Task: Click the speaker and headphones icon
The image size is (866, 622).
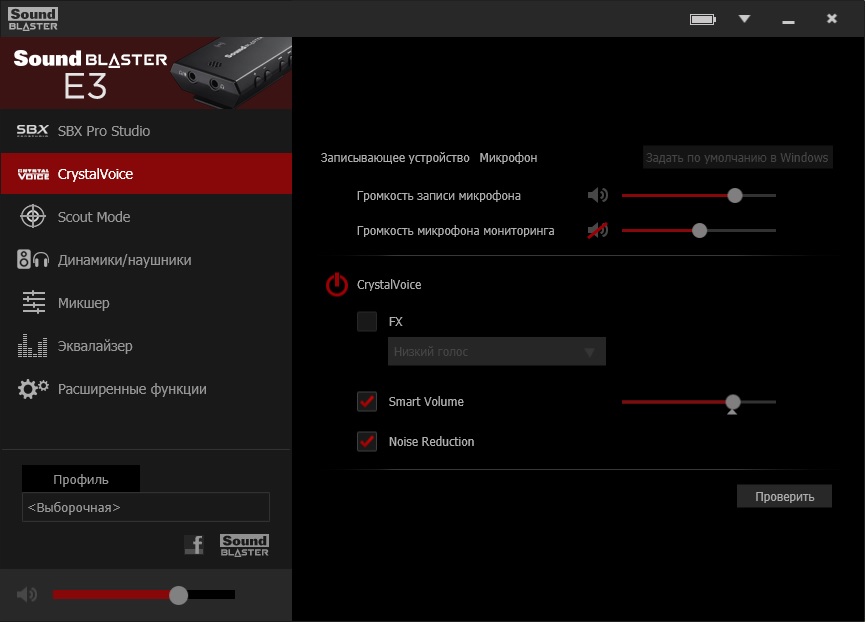Action: coord(33,259)
